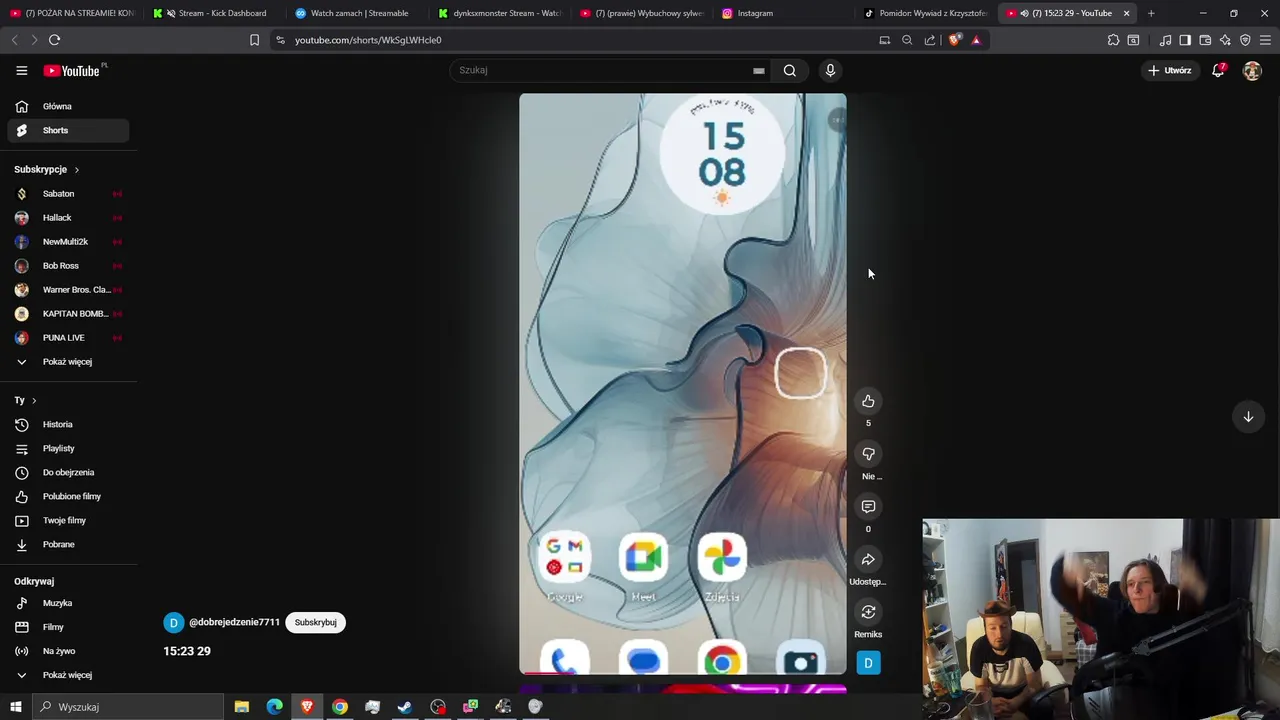This screenshot has width=1280, height=720.
Task: Go to next Short using down arrow
Action: coord(1248,417)
